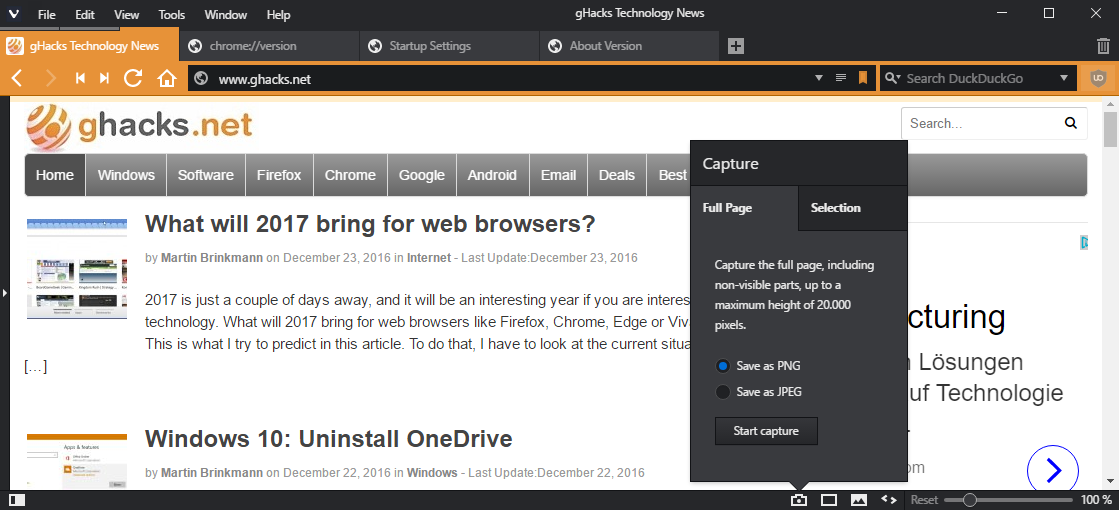1119x510 pixels.
Task: Open the 2017 browsers article thumbnail
Action: [x=77, y=269]
